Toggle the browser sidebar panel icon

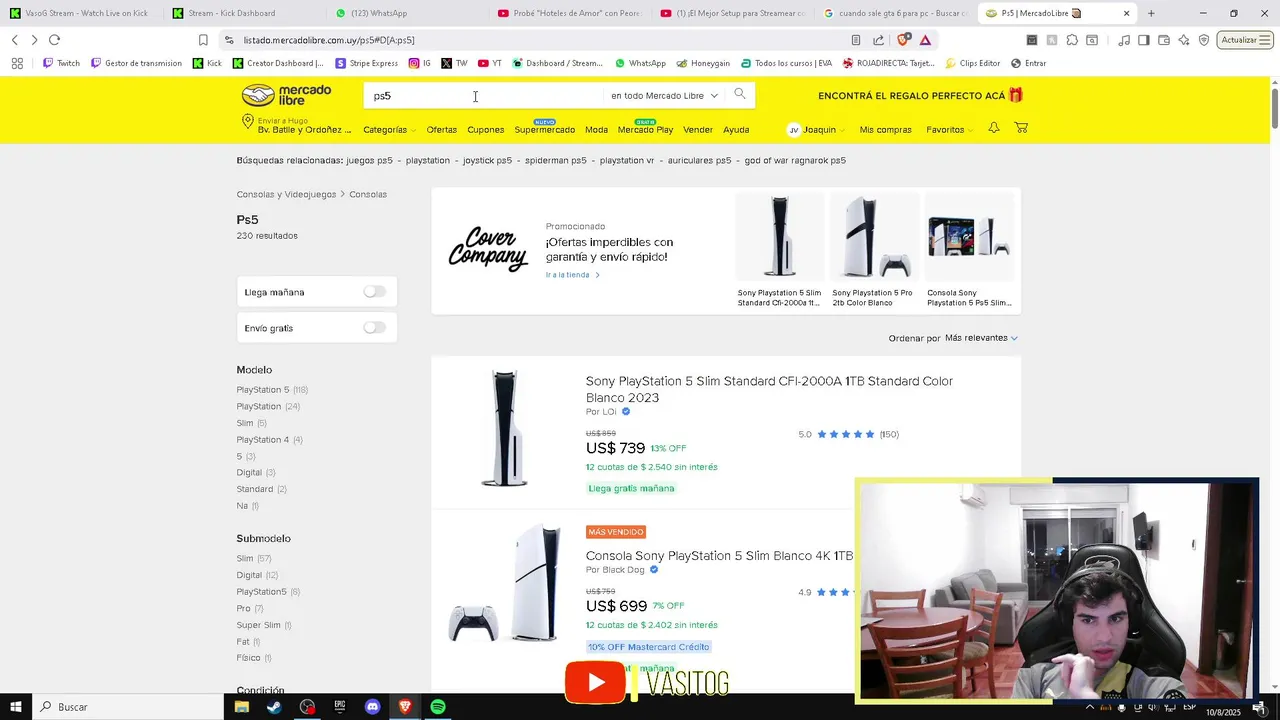click(1144, 40)
